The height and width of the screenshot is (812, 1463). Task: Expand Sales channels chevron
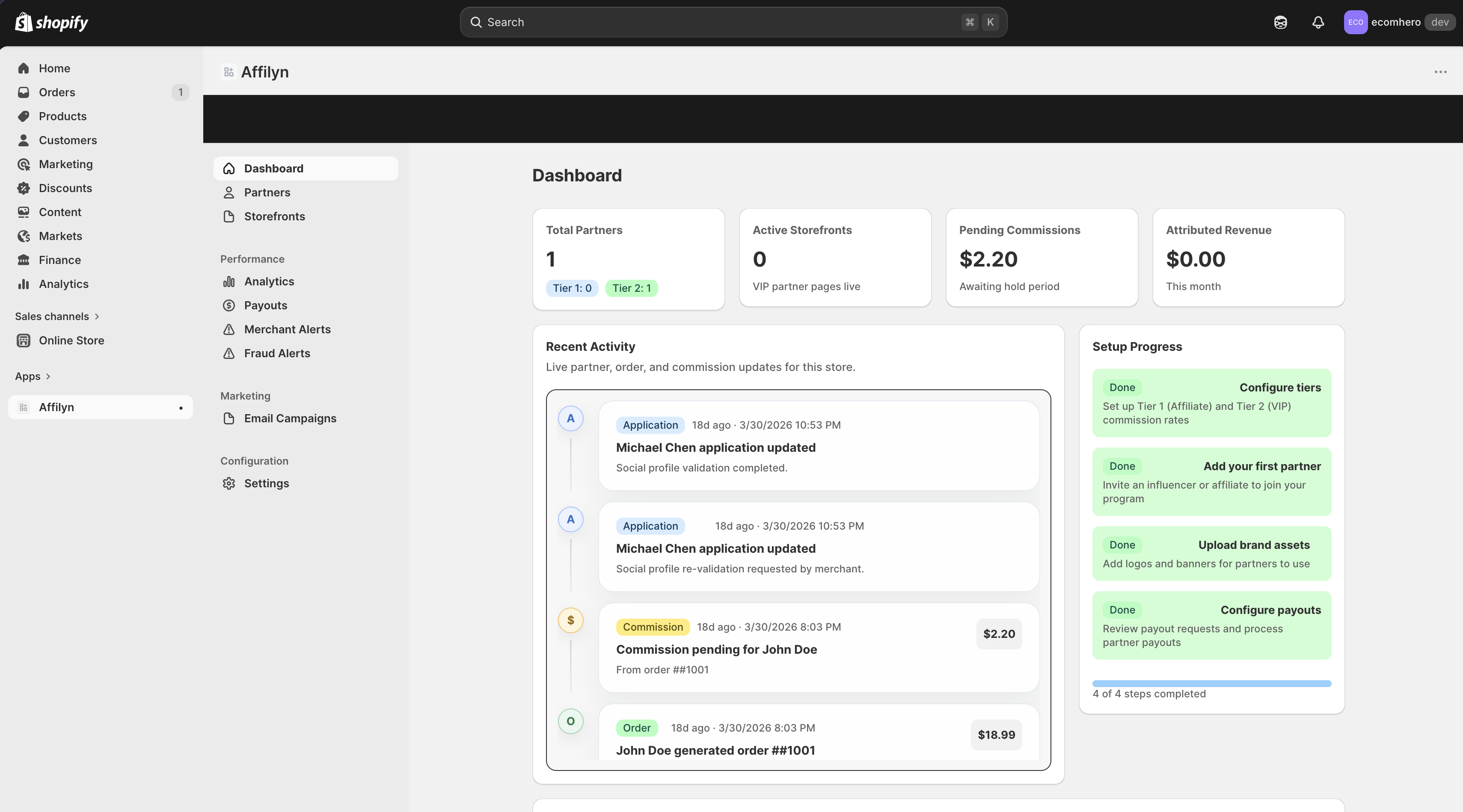point(97,316)
